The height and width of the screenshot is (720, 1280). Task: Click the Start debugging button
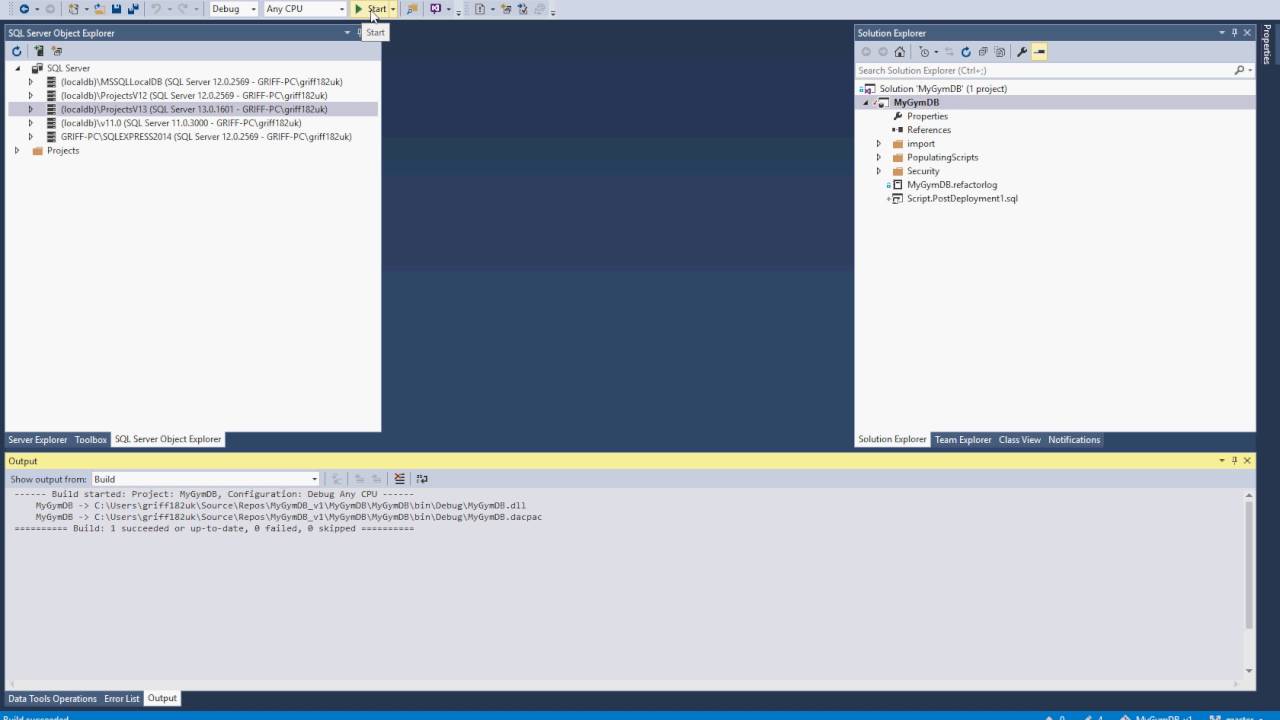click(x=370, y=9)
